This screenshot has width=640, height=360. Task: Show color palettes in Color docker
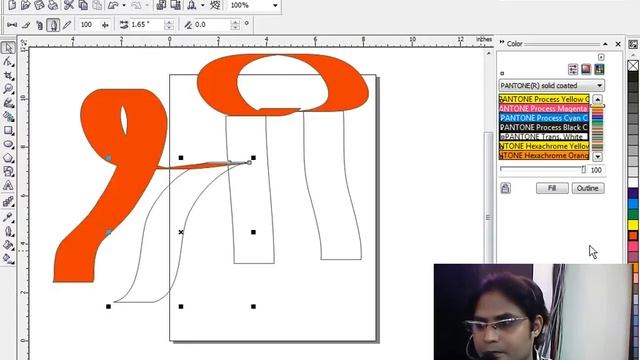pyautogui.click(x=599, y=69)
